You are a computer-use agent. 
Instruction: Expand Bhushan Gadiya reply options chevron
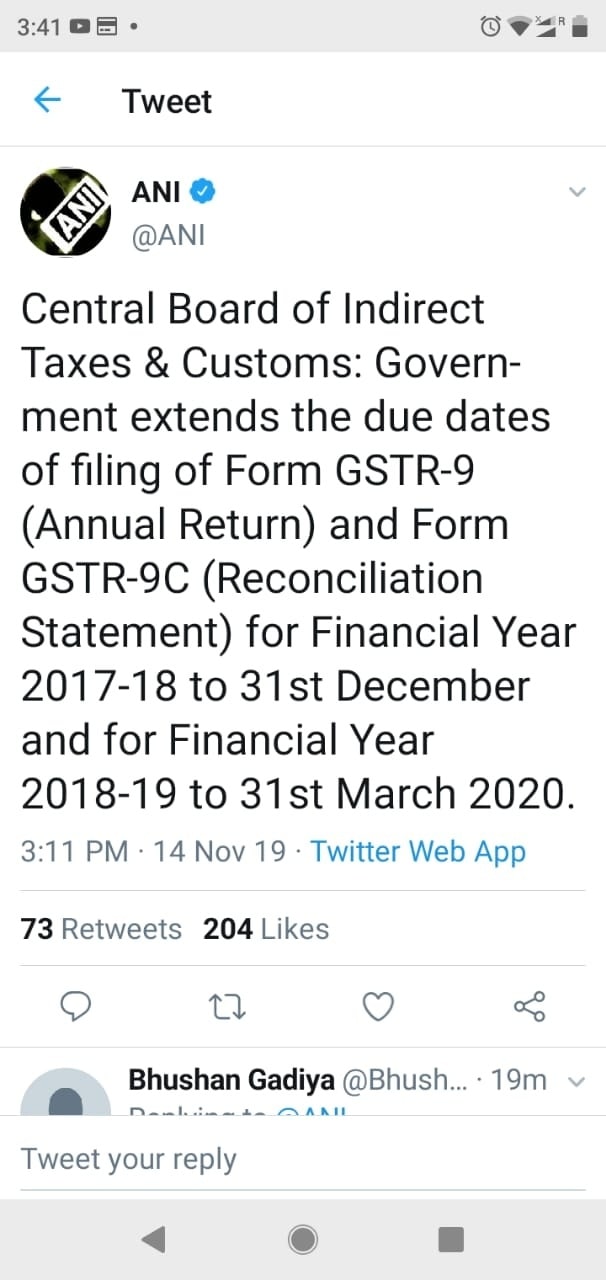(x=575, y=1081)
